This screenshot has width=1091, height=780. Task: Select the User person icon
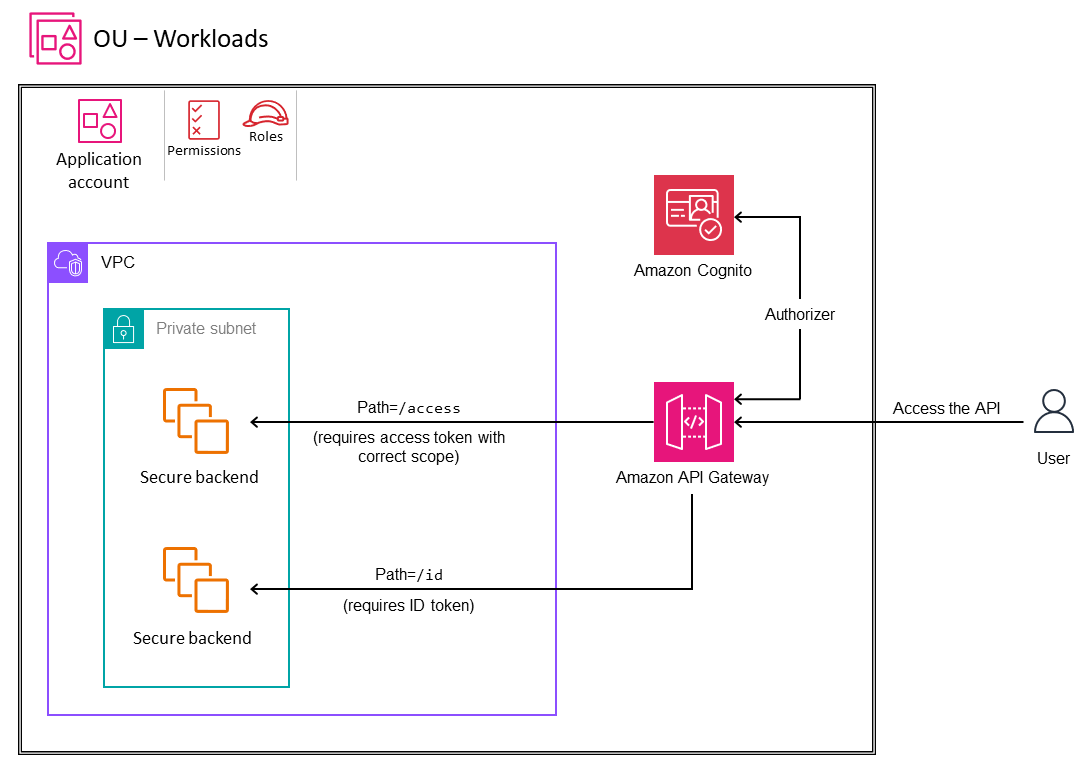coord(1053,412)
